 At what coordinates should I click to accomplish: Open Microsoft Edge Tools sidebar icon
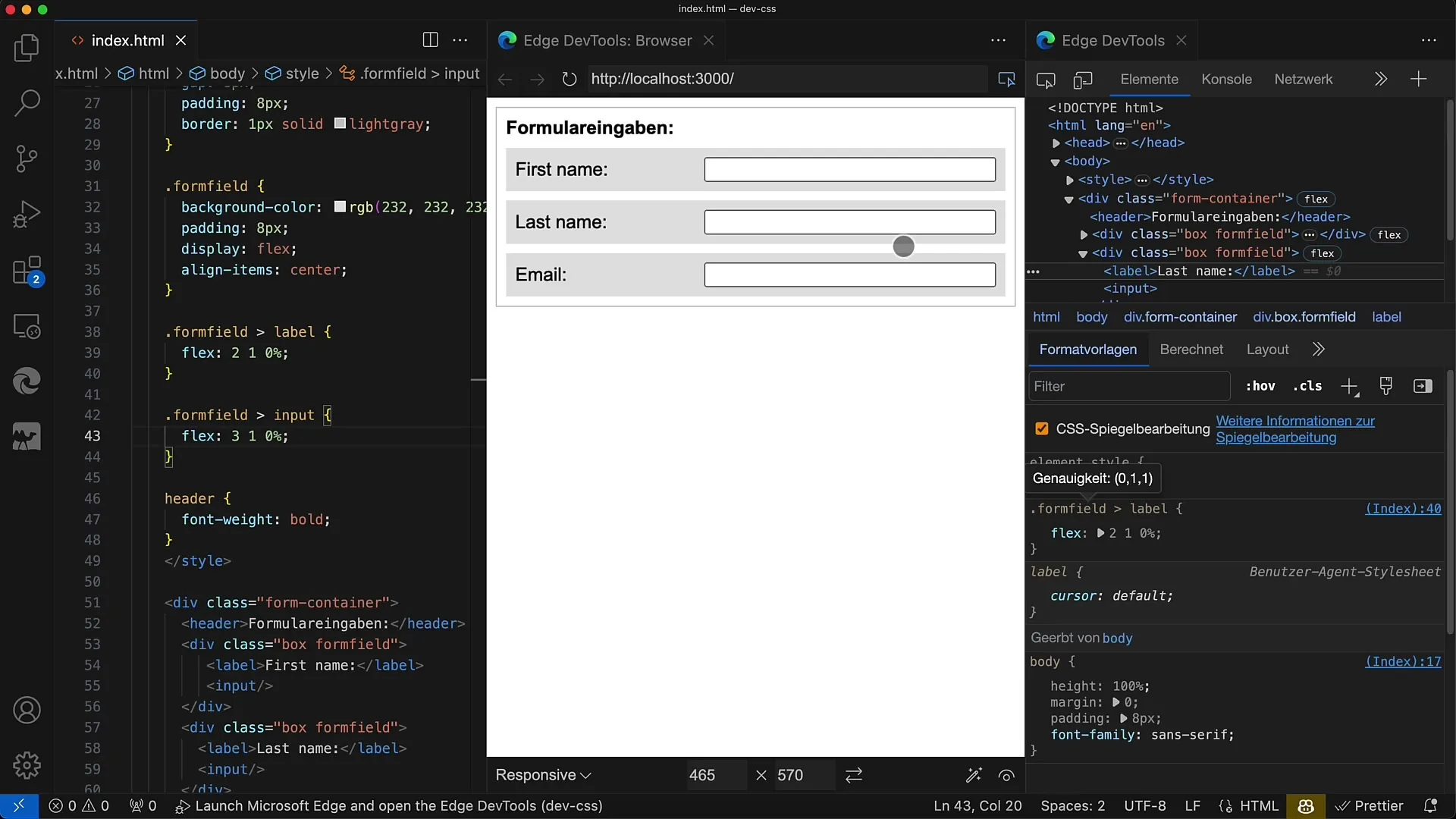click(x=27, y=381)
